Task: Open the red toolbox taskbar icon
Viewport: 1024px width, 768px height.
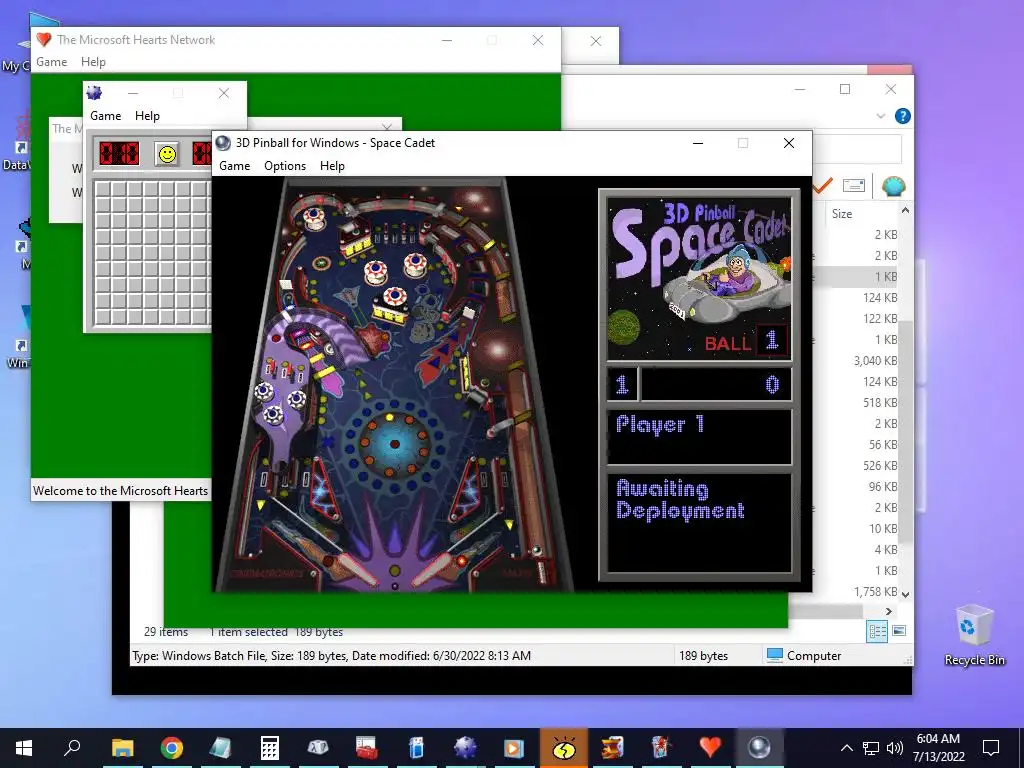Action: tap(367, 748)
